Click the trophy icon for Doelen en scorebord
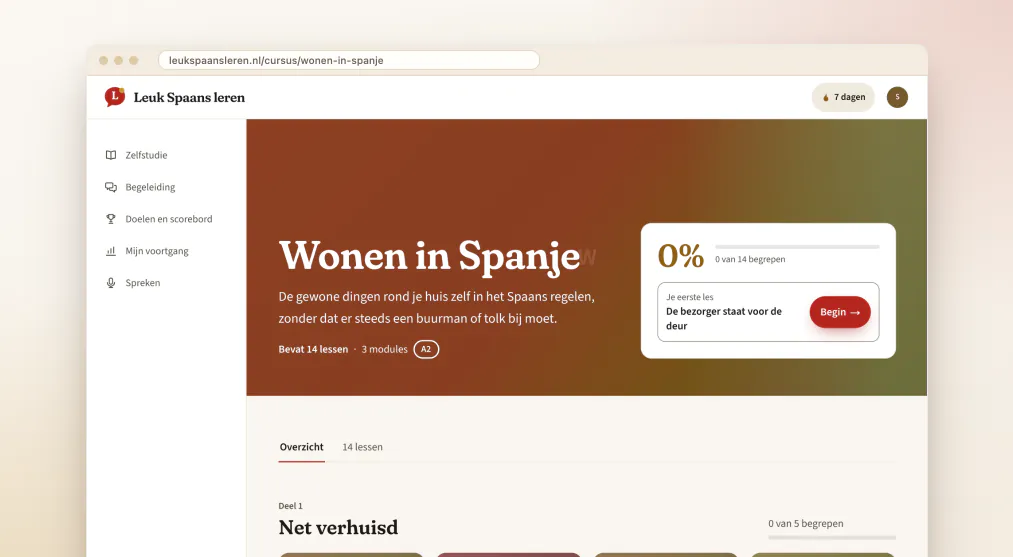The width and height of the screenshot is (1013, 557). coord(111,219)
